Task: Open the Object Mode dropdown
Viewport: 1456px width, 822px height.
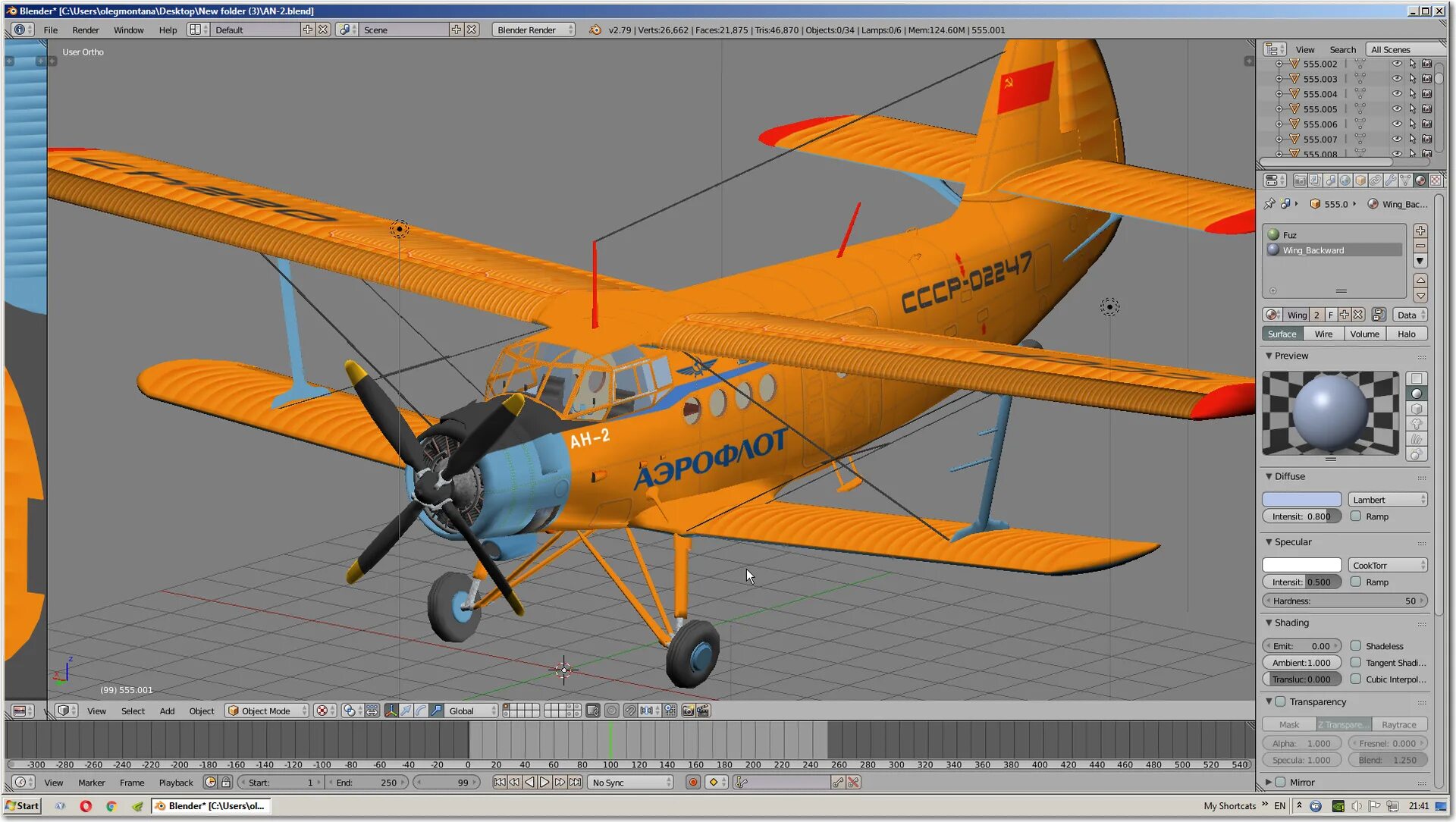Action: click(267, 711)
